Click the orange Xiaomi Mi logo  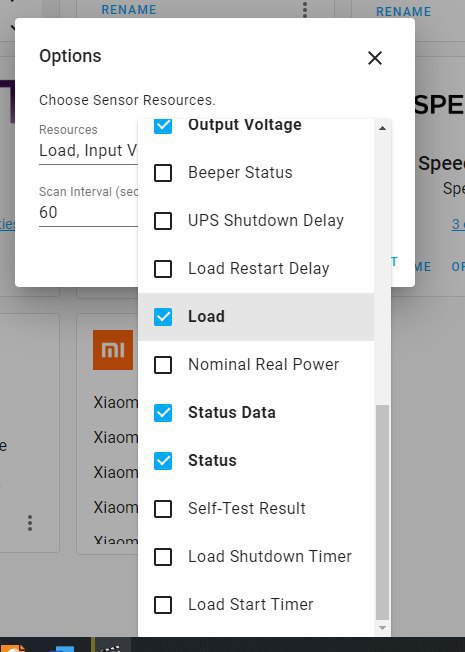[113, 350]
